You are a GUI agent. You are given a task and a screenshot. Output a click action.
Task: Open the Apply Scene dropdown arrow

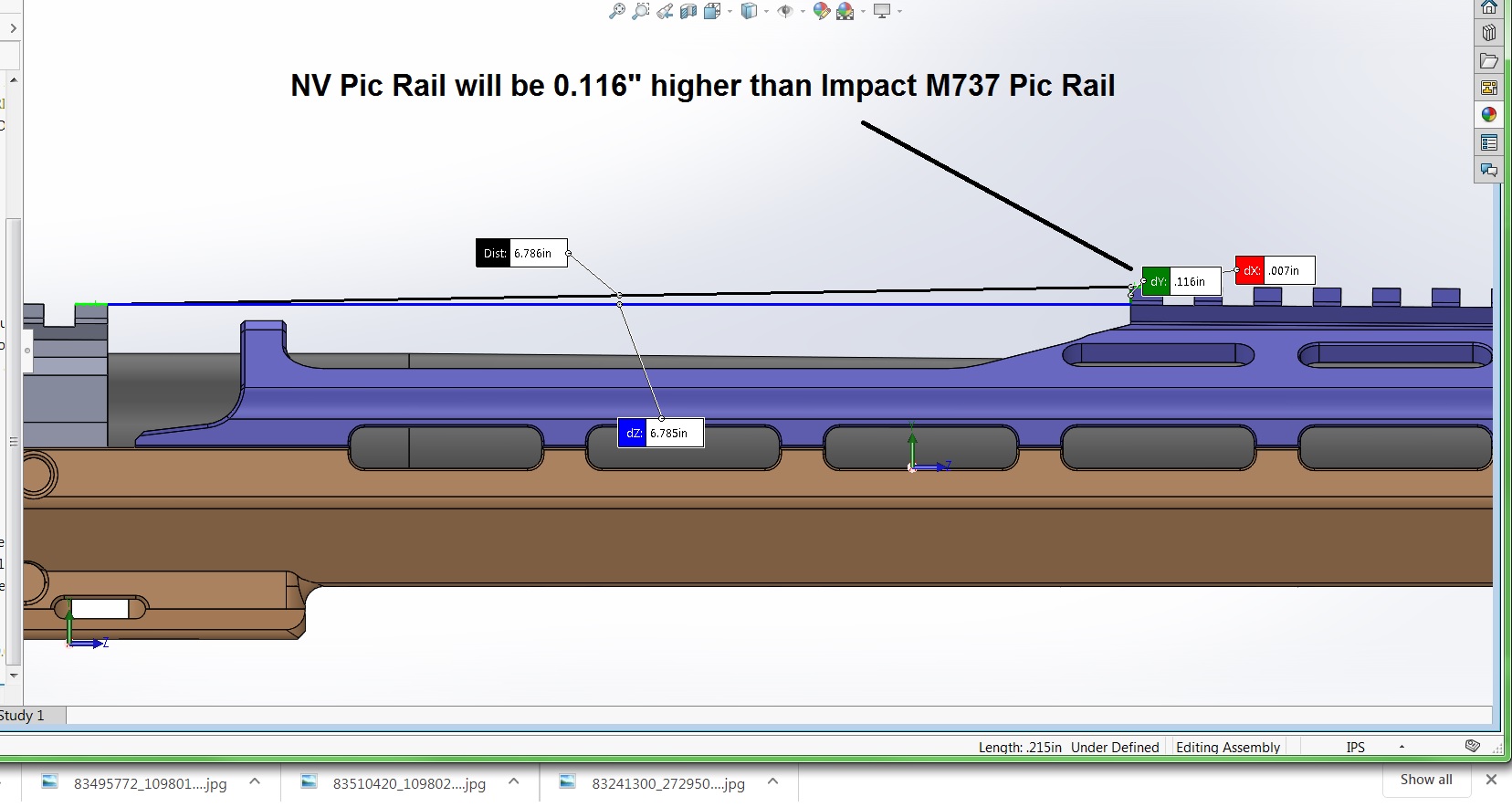pyautogui.click(x=863, y=12)
